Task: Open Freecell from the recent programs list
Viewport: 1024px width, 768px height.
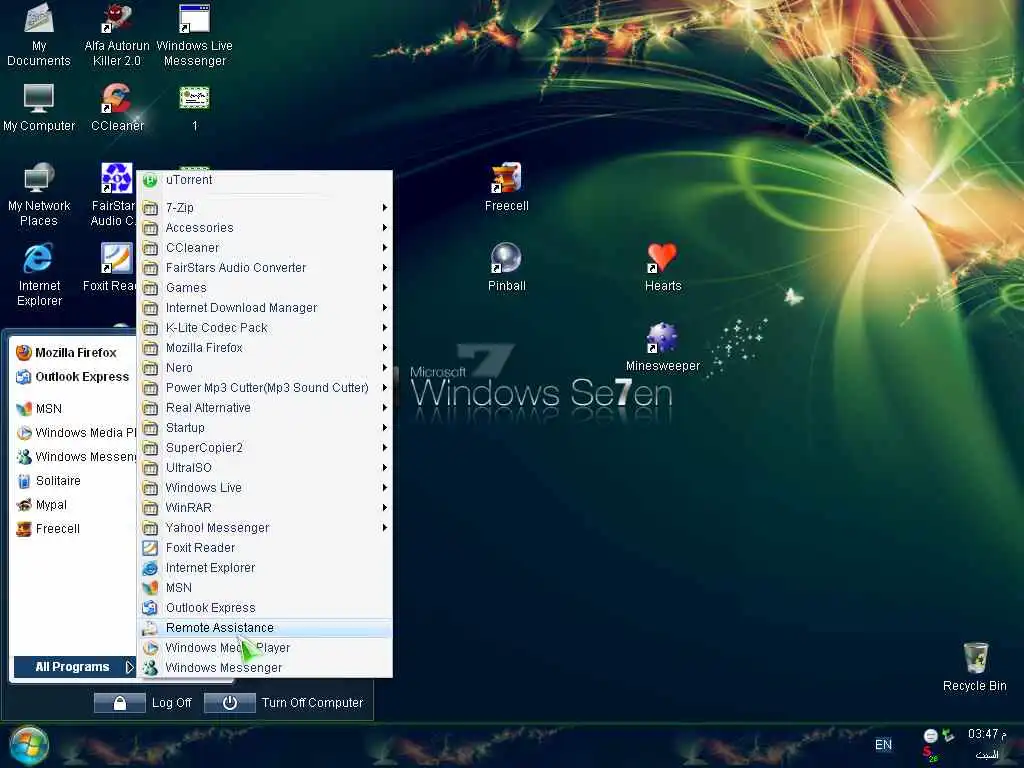Action: pyautogui.click(x=74, y=529)
